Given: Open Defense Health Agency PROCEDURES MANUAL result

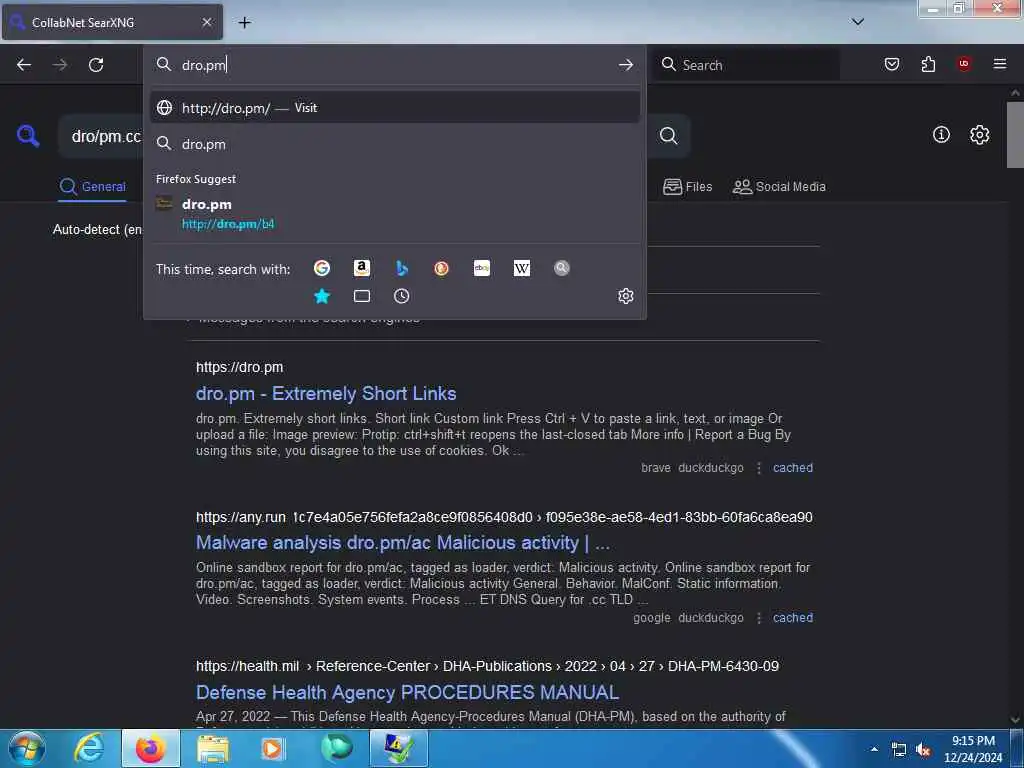Looking at the screenshot, I should pyautogui.click(x=408, y=692).
